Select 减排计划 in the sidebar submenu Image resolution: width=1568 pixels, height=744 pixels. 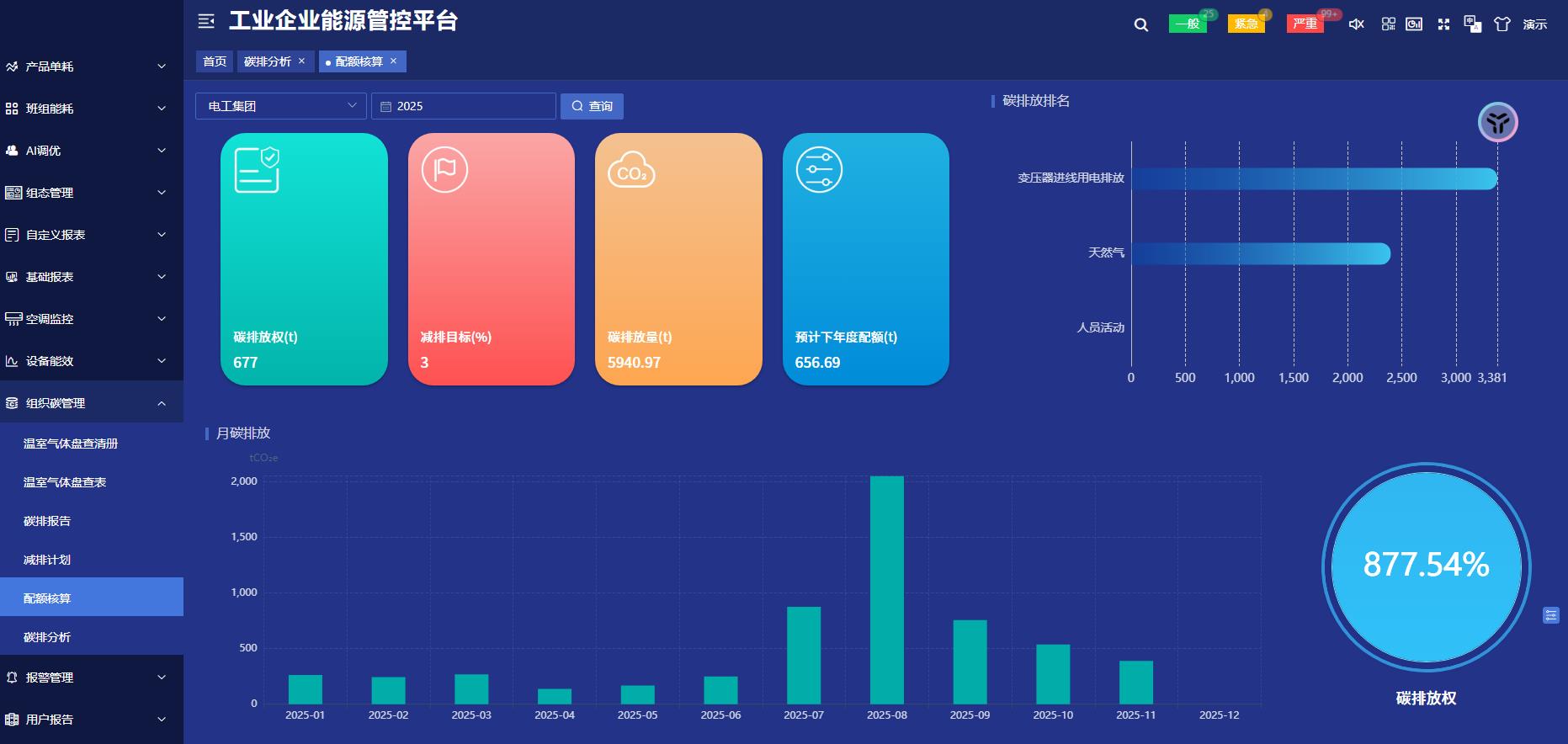(47, 560)
